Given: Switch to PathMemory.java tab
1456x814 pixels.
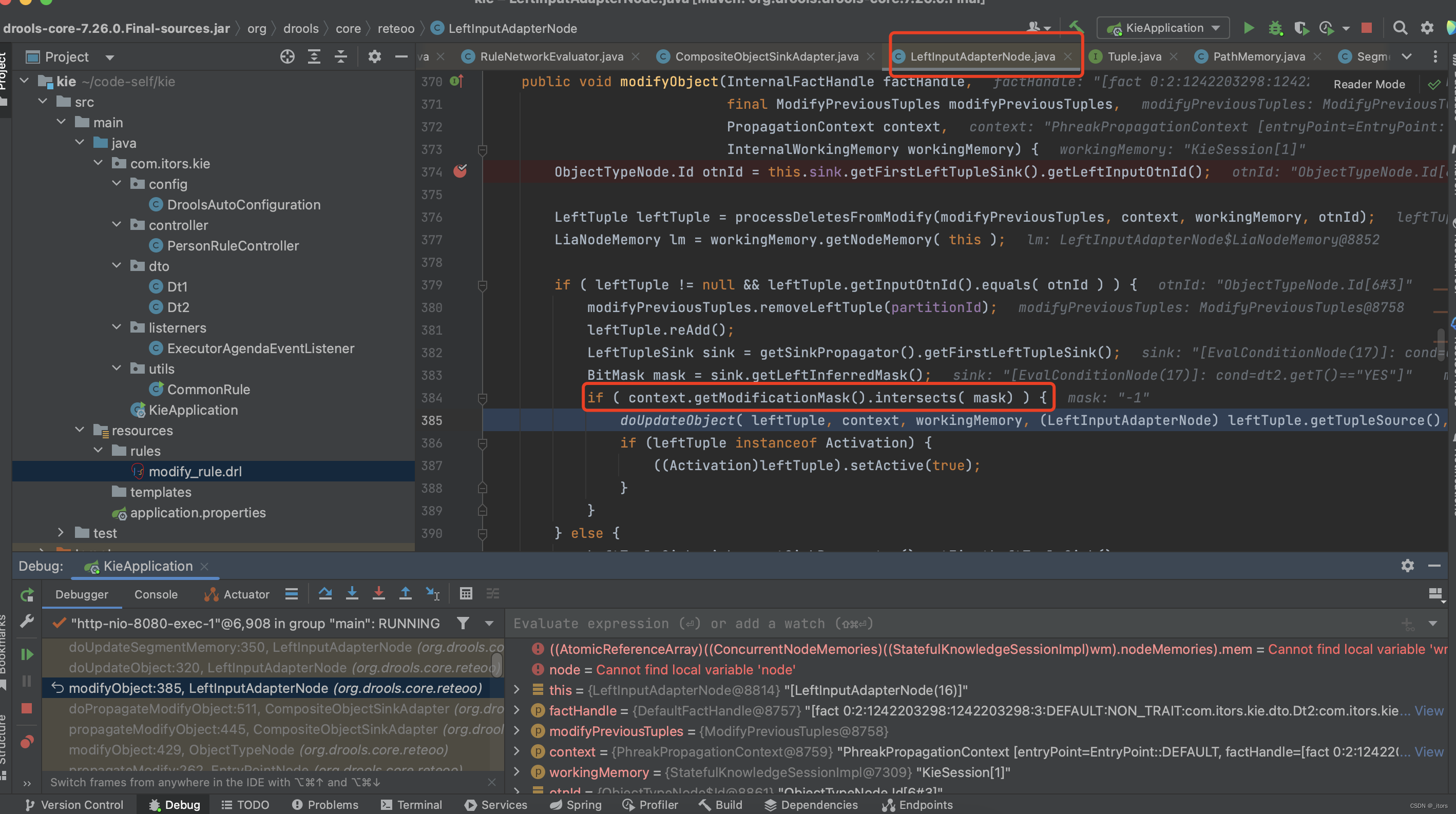Looking at the screenshot, I should pyautogui.click(x=1259, y=56).
